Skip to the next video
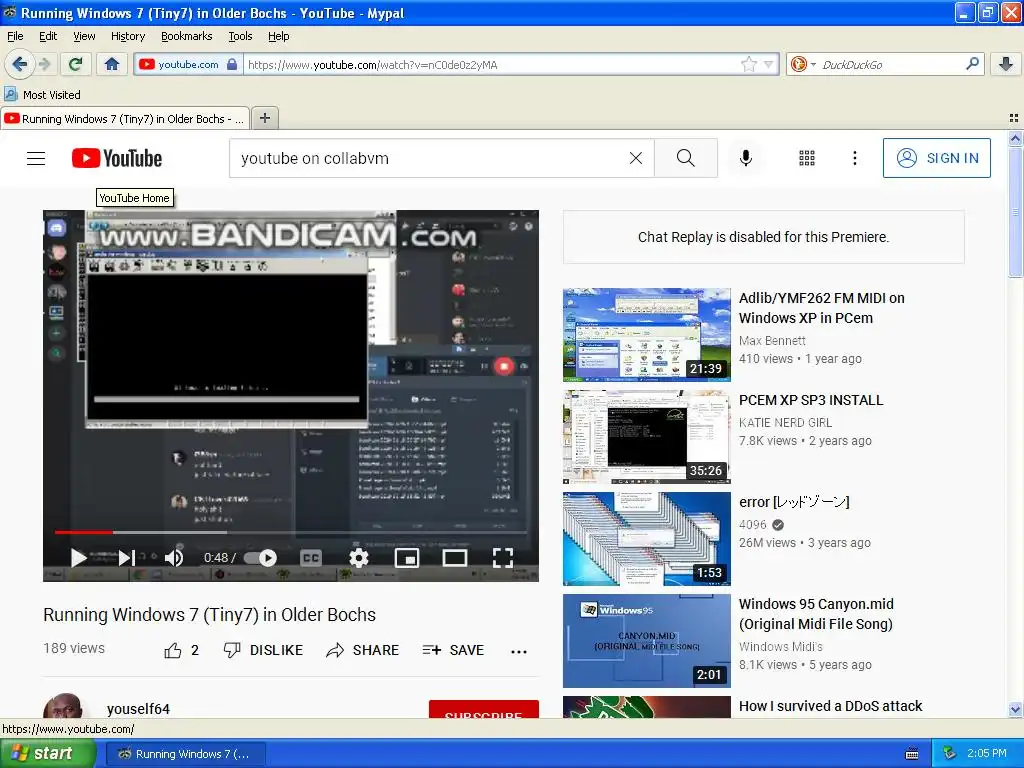 click(127, 558)
